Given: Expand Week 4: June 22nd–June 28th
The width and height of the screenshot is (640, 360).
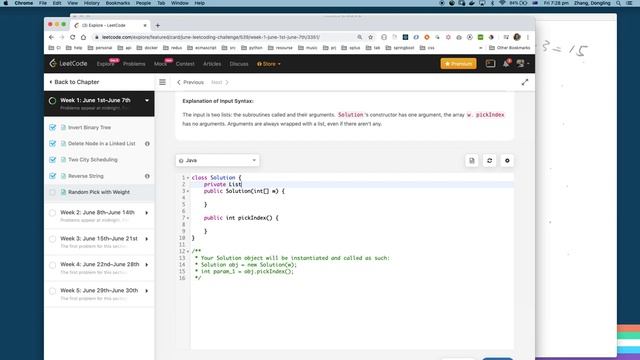Looking at the screenshot, I should click(147, 264).
